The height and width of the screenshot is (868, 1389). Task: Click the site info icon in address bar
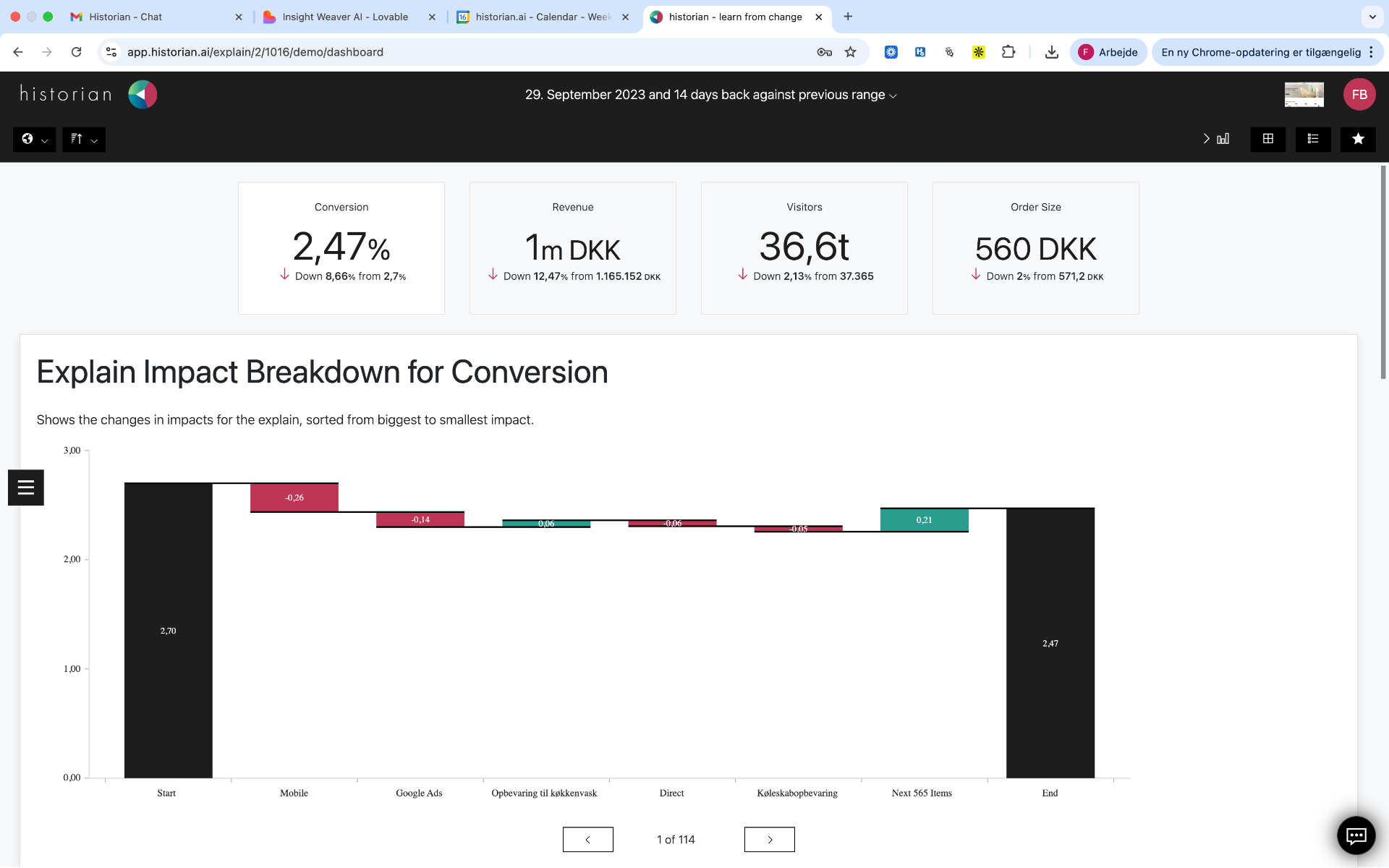(x=111, y=52)
